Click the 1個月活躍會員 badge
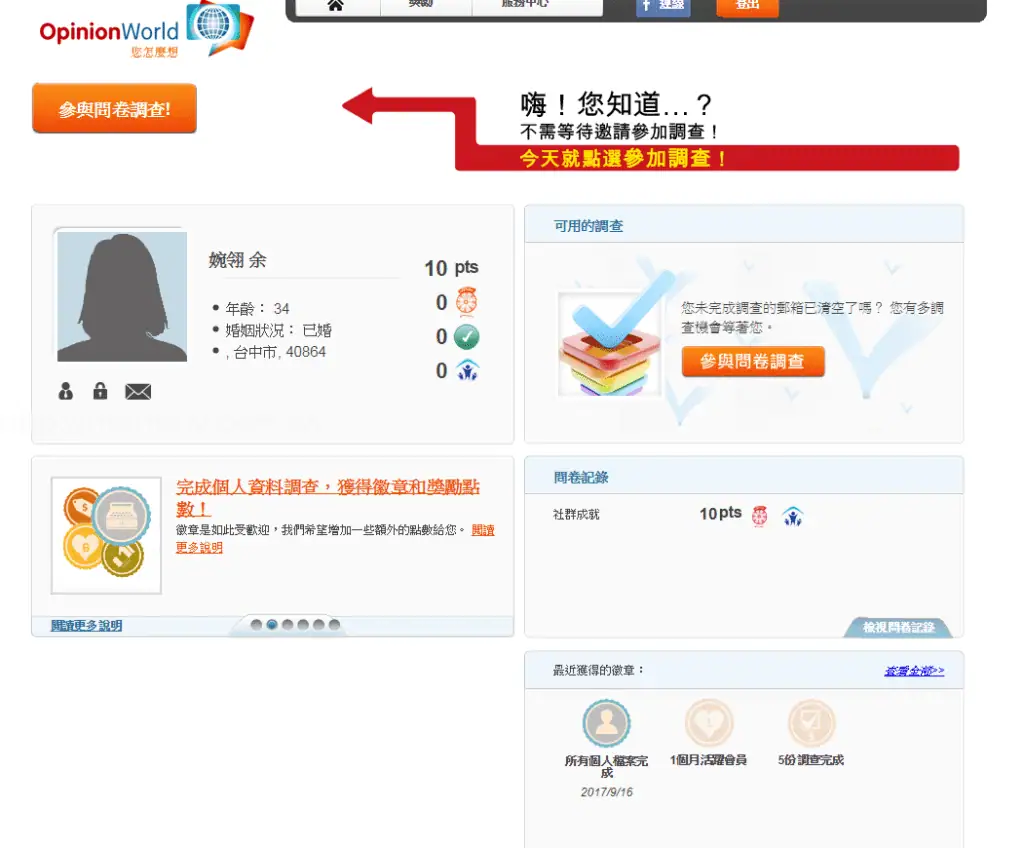 click(x=709, y=722)
